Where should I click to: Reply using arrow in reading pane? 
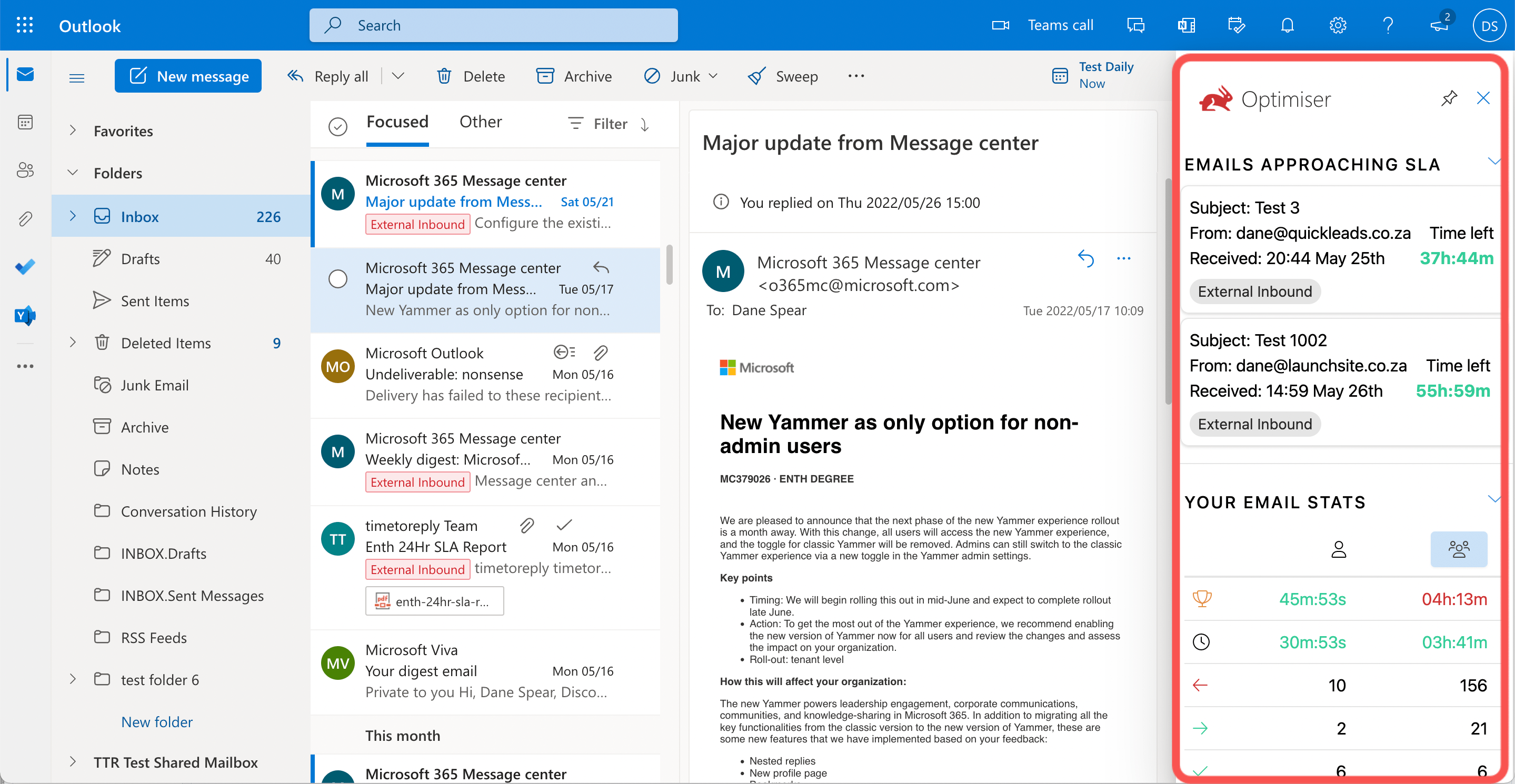[x=1085, y=258]
